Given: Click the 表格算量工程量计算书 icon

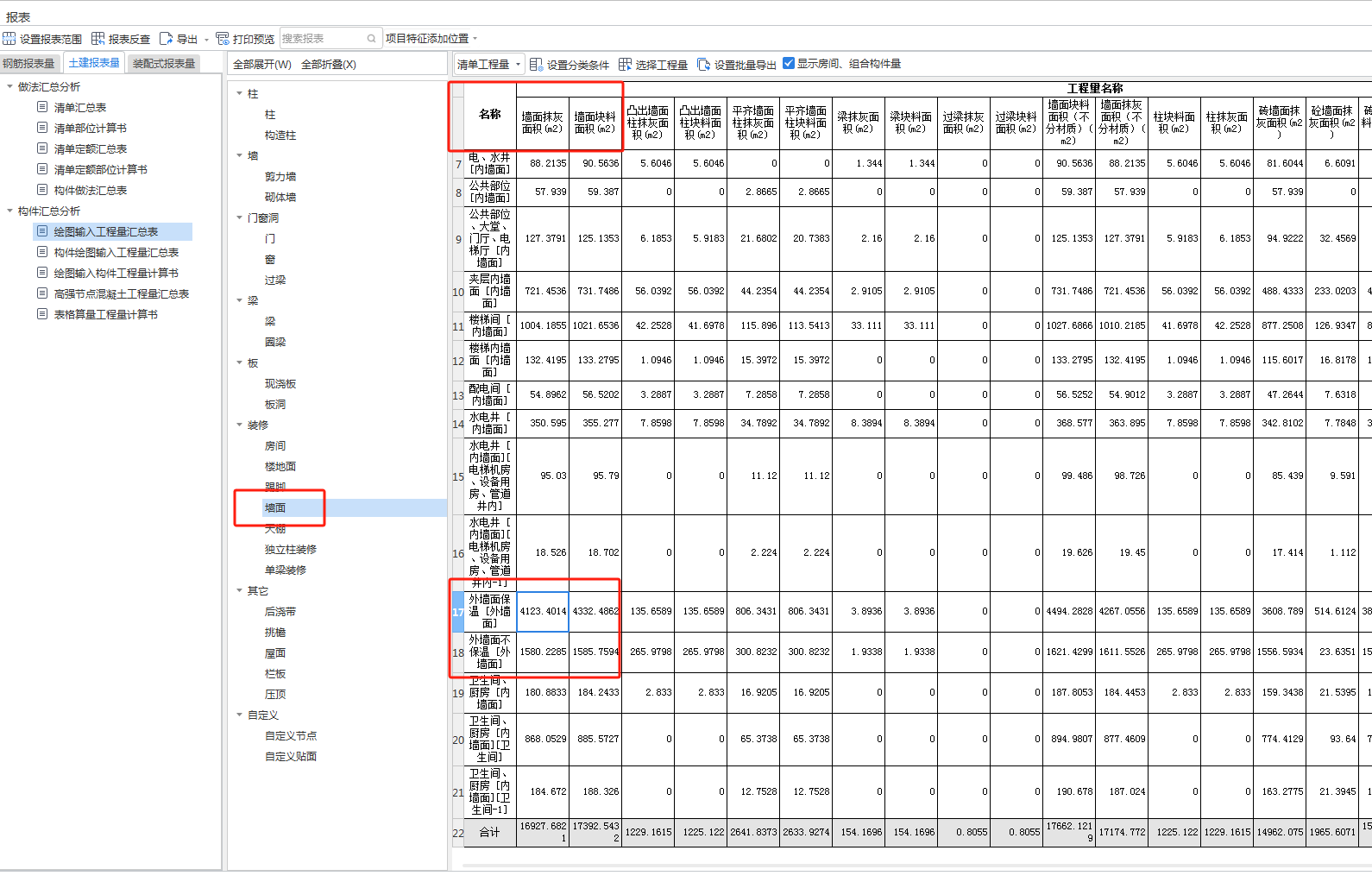Looking at the screenshot, I should coord(42,314).
